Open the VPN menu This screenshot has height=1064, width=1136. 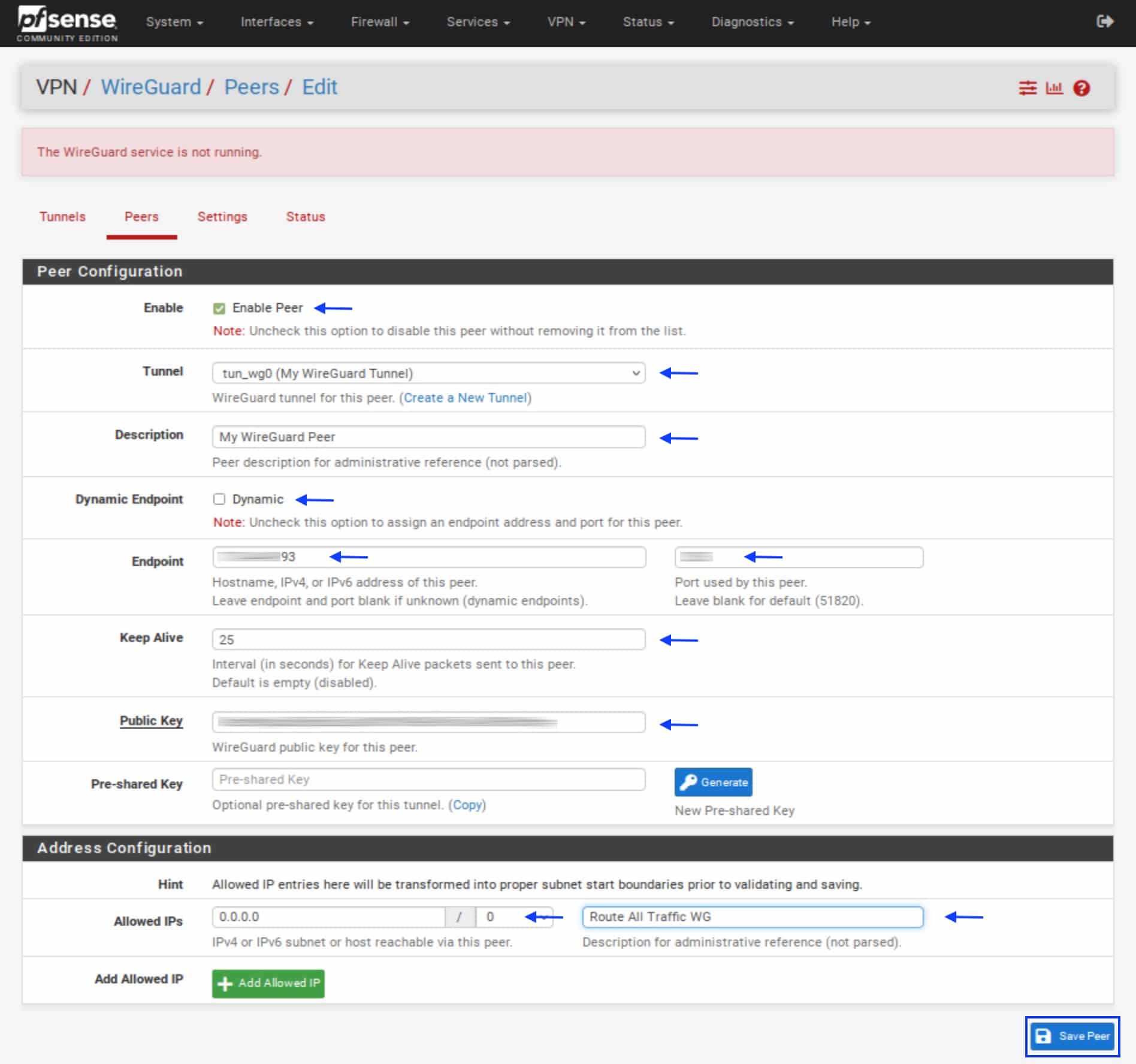point(566,22)
